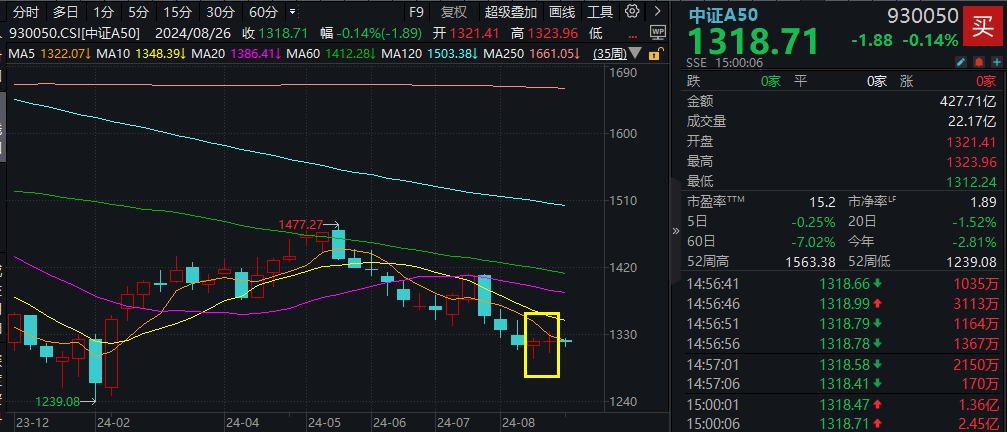Toggle 超级叠加 overlay option
The image size is (1007, 432).
coord(510,12)
